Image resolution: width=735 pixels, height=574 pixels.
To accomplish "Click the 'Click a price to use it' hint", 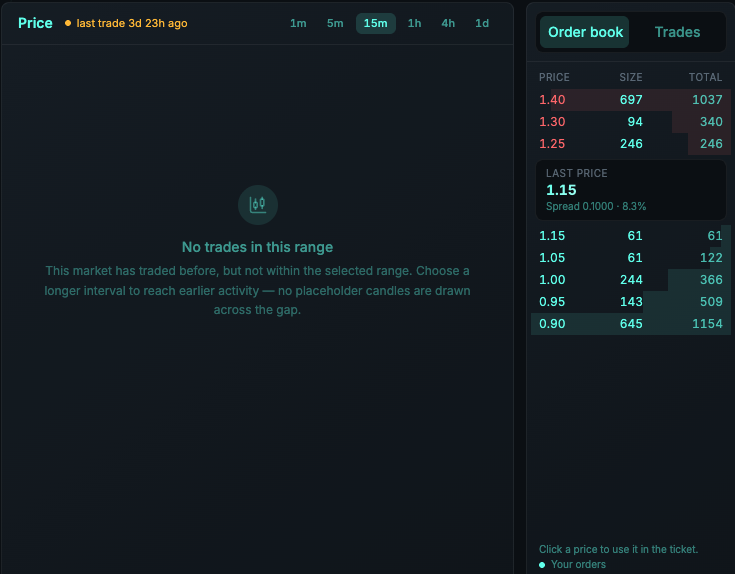I will click(x=618, y=549).
